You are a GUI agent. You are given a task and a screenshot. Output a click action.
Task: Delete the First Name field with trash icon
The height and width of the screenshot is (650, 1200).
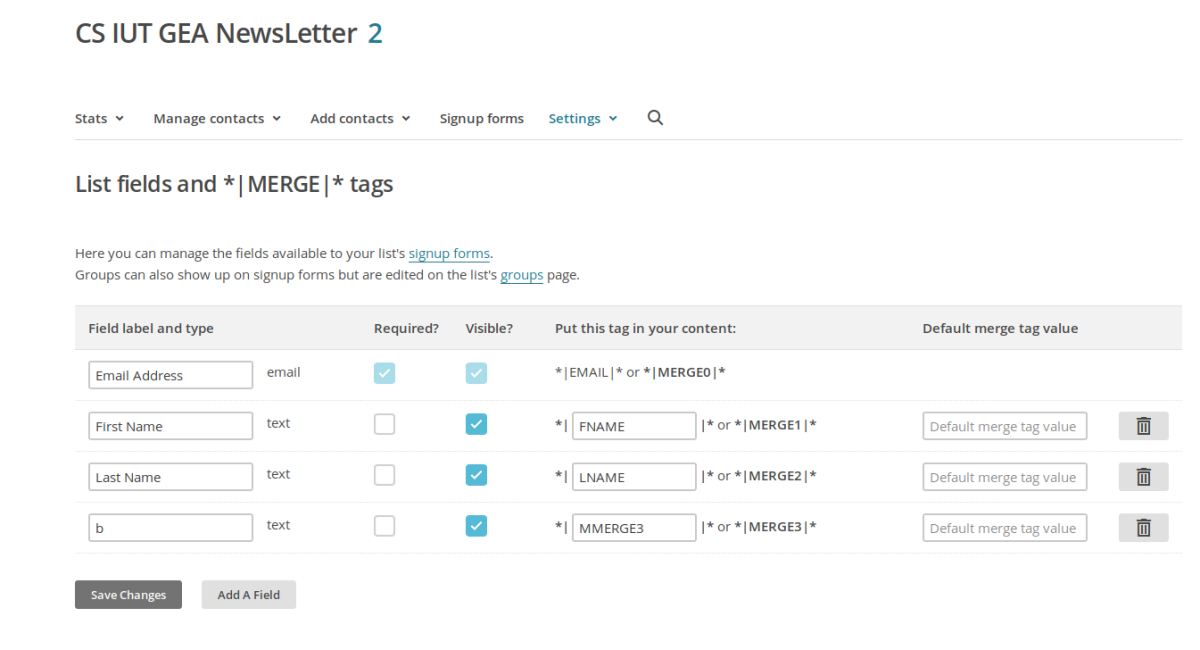click(1143, 426)
